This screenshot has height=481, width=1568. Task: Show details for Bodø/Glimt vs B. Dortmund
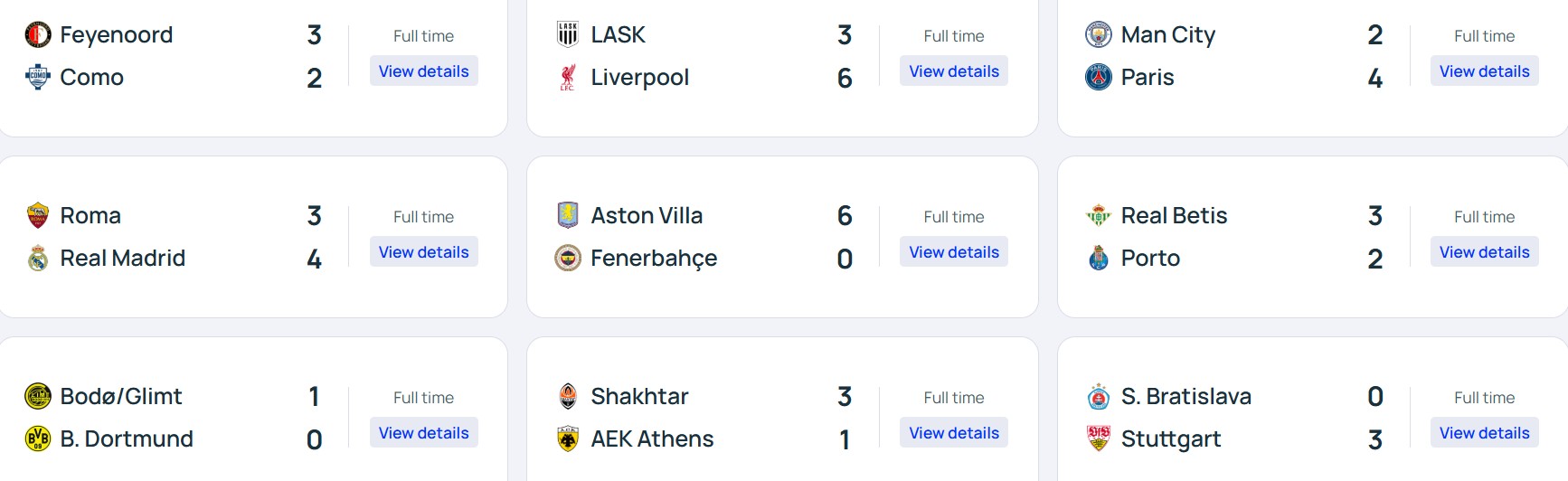(x=423, y=433)
